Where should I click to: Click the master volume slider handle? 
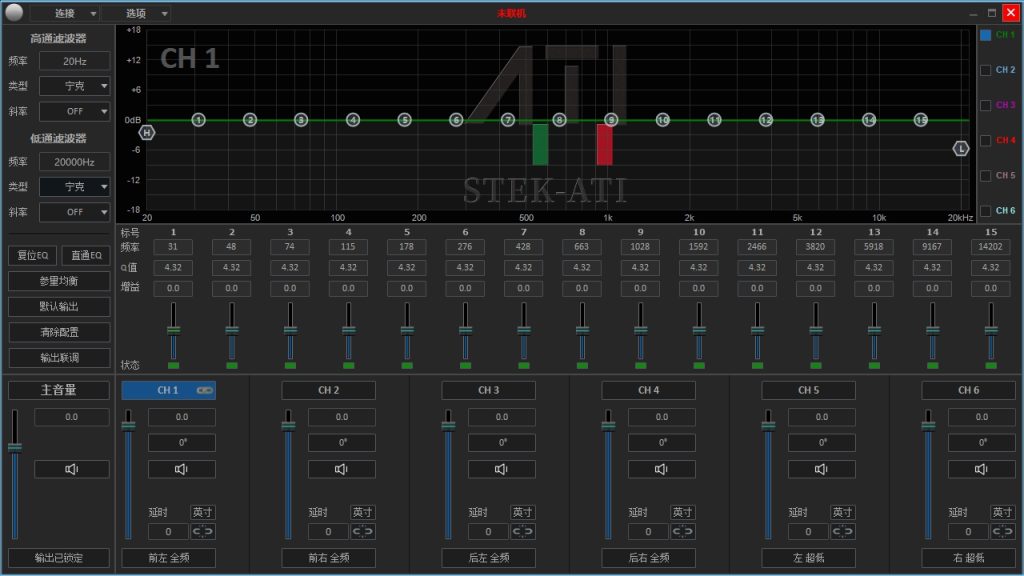[x=14, y=447]
